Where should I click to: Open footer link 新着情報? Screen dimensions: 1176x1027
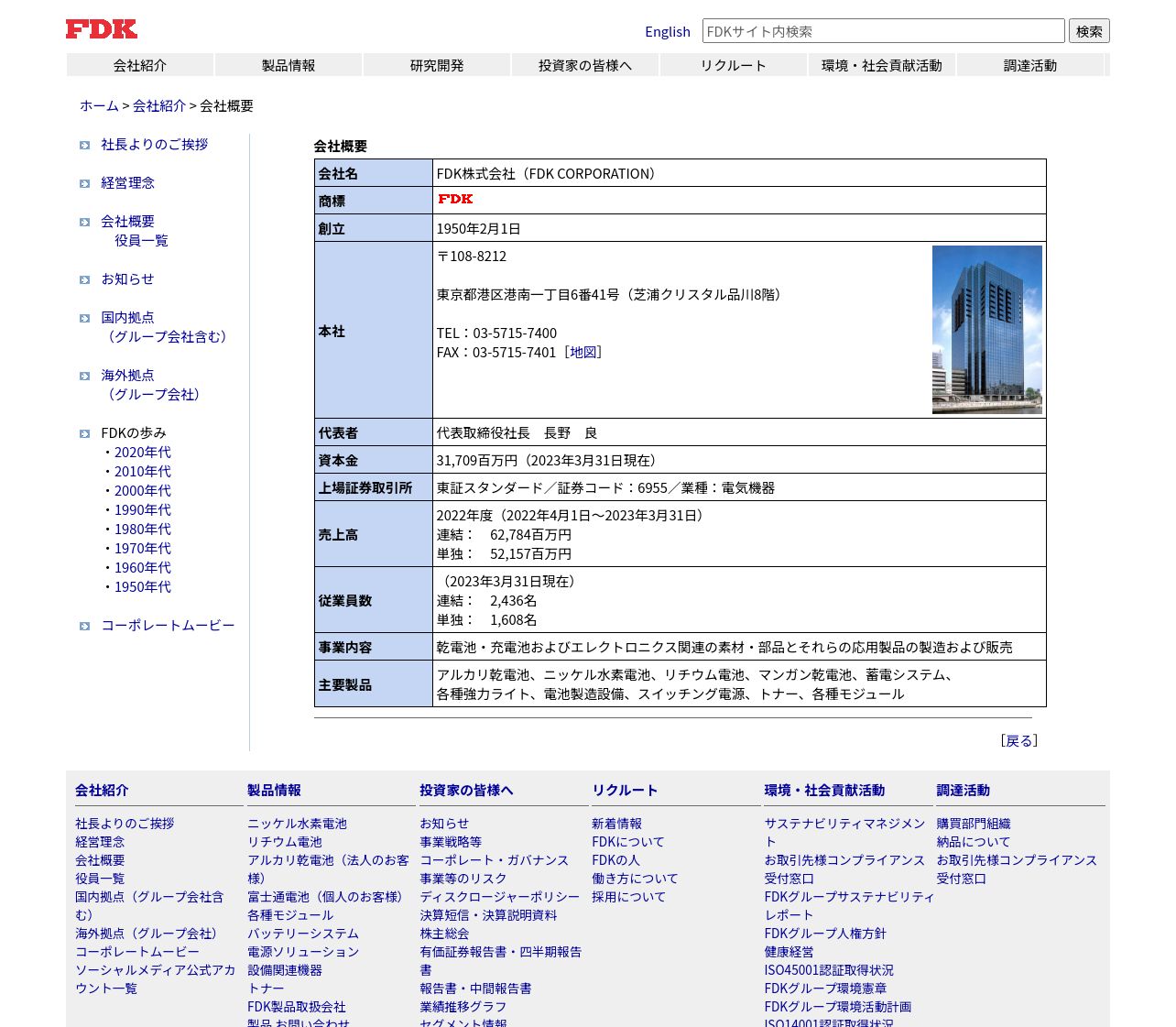[x=617, y=825]
